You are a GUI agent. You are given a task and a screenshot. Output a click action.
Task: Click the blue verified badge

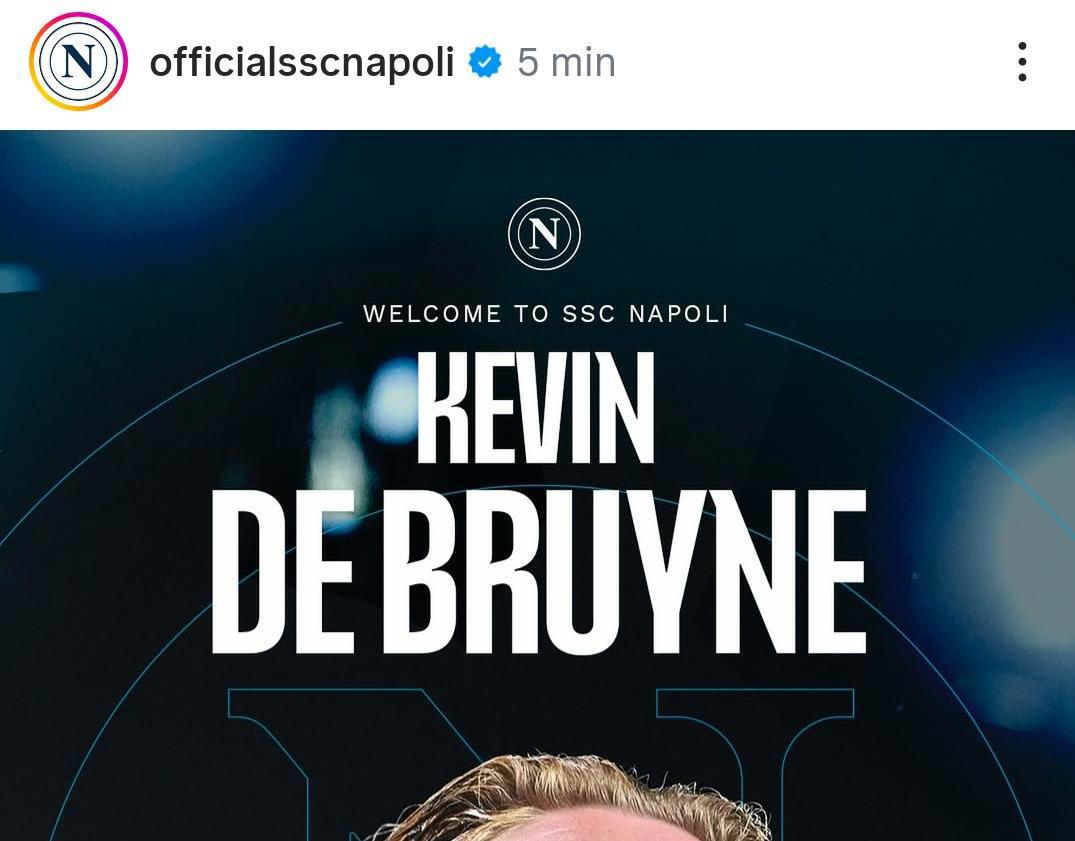(485, 62)
